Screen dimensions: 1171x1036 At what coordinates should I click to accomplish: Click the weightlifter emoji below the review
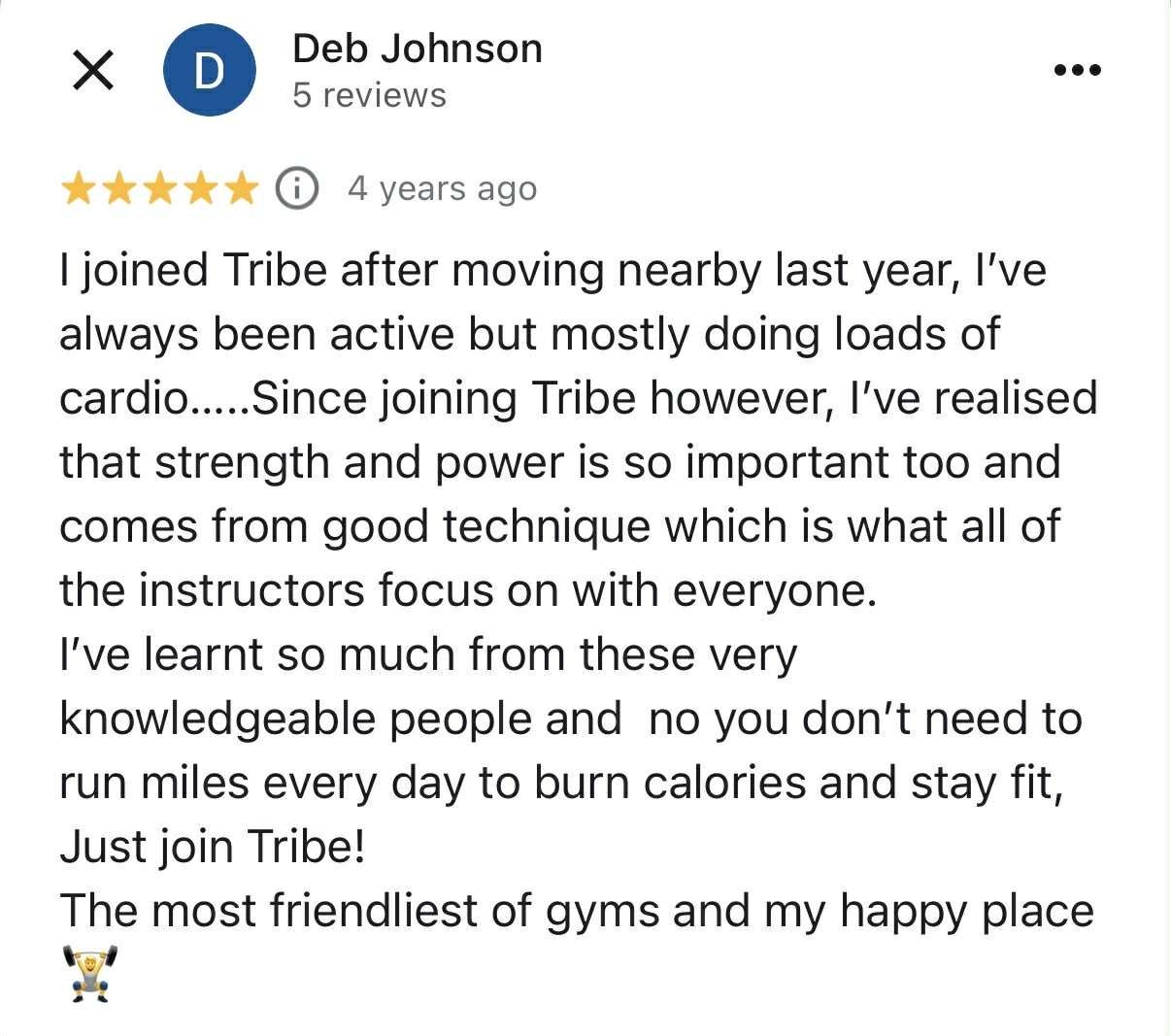89,973
